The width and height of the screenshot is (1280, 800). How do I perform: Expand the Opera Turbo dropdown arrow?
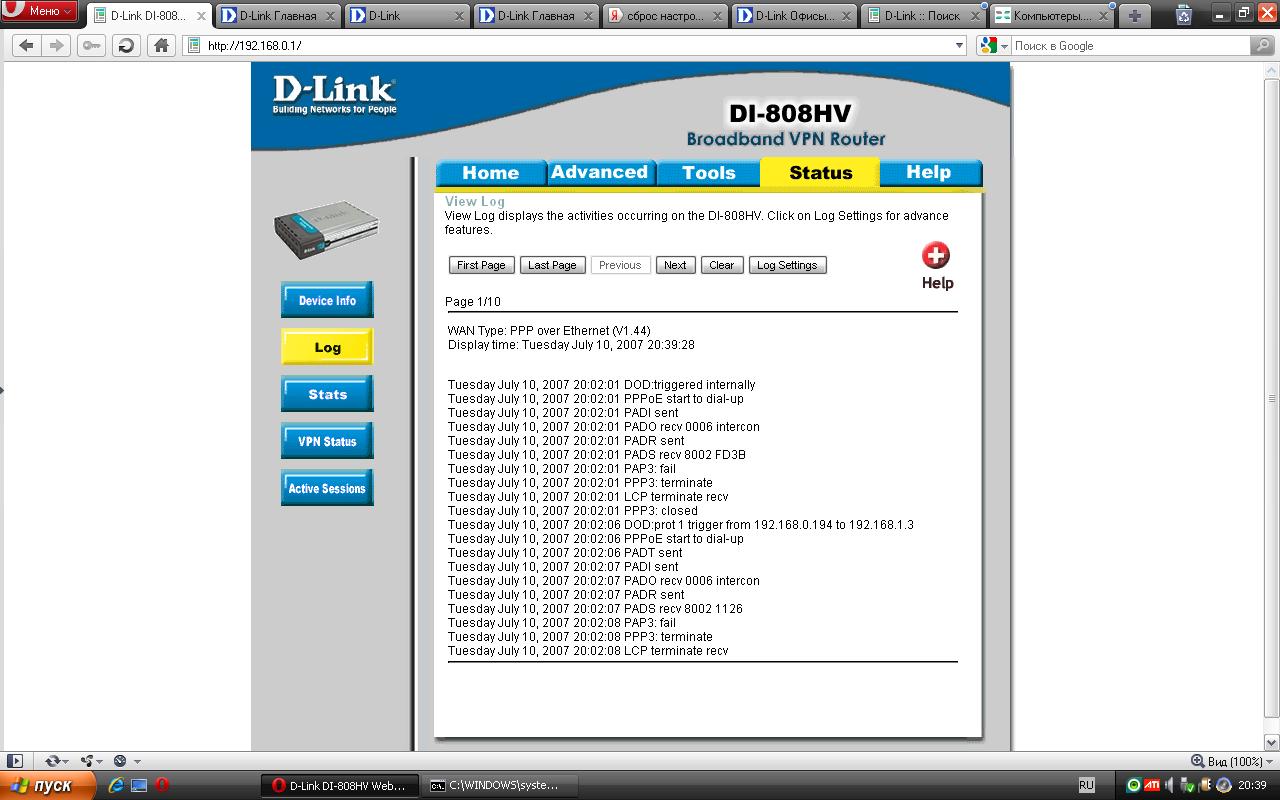pos(136,762)
